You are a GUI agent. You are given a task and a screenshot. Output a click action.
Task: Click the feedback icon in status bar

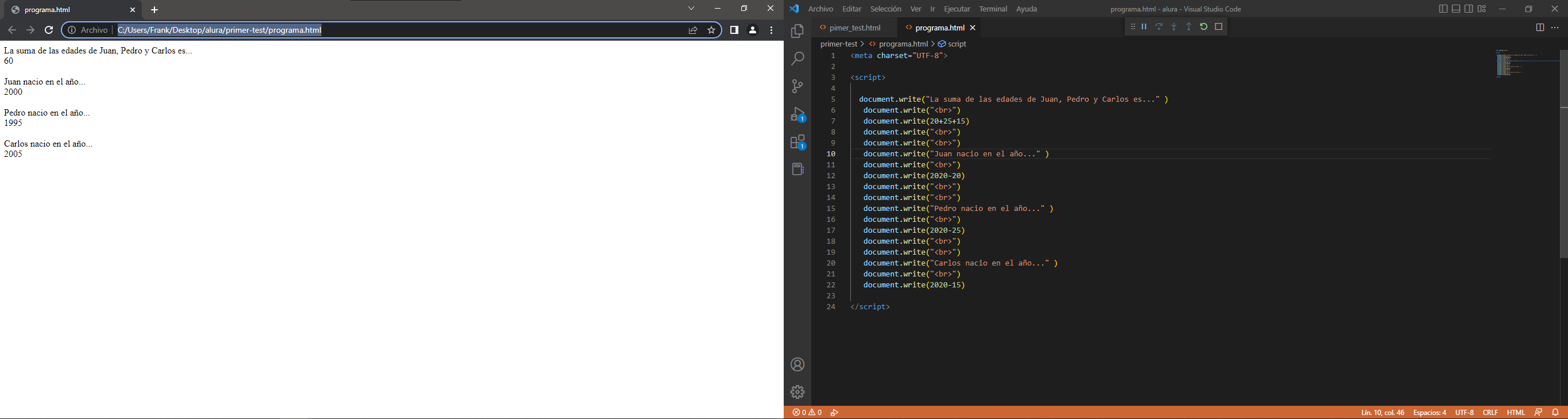coord(1538,412)
